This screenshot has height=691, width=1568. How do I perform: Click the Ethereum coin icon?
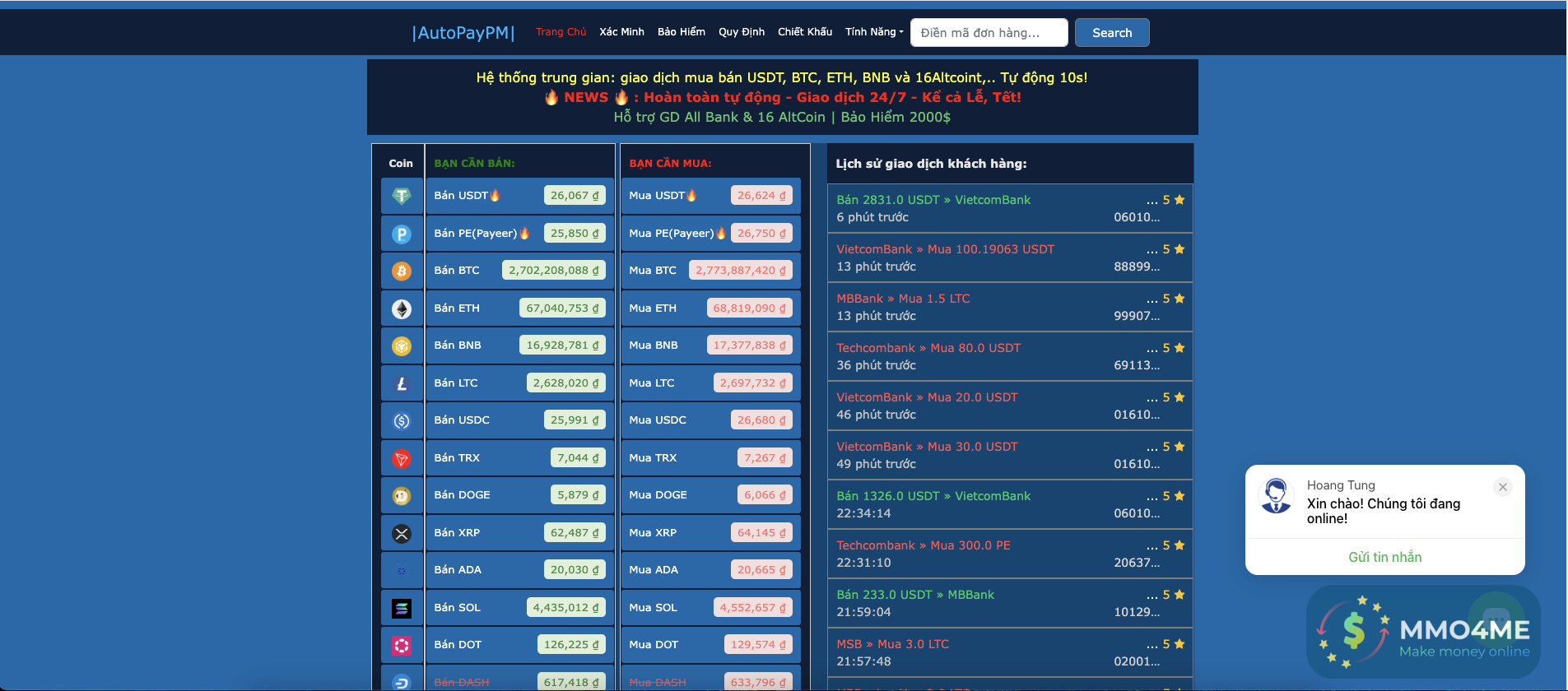tap(402, 308)
